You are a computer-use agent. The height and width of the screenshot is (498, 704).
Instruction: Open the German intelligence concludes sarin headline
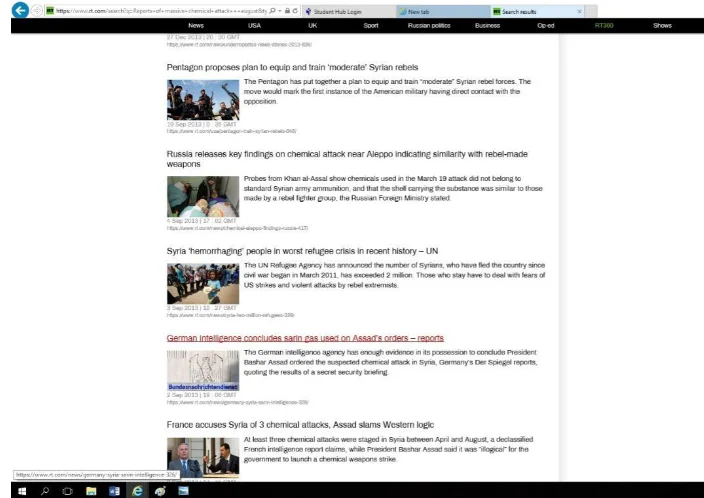(x=305, y=338)
